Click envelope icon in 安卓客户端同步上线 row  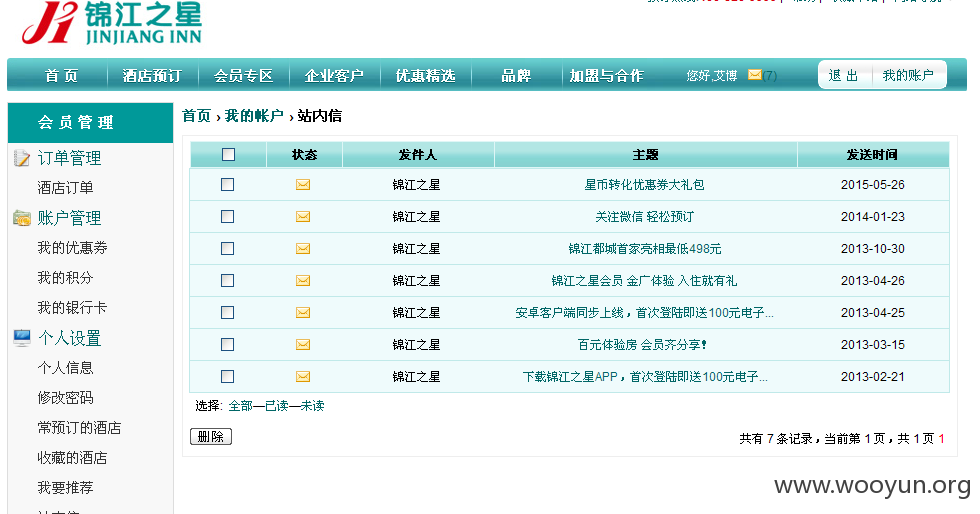[303, 312]
